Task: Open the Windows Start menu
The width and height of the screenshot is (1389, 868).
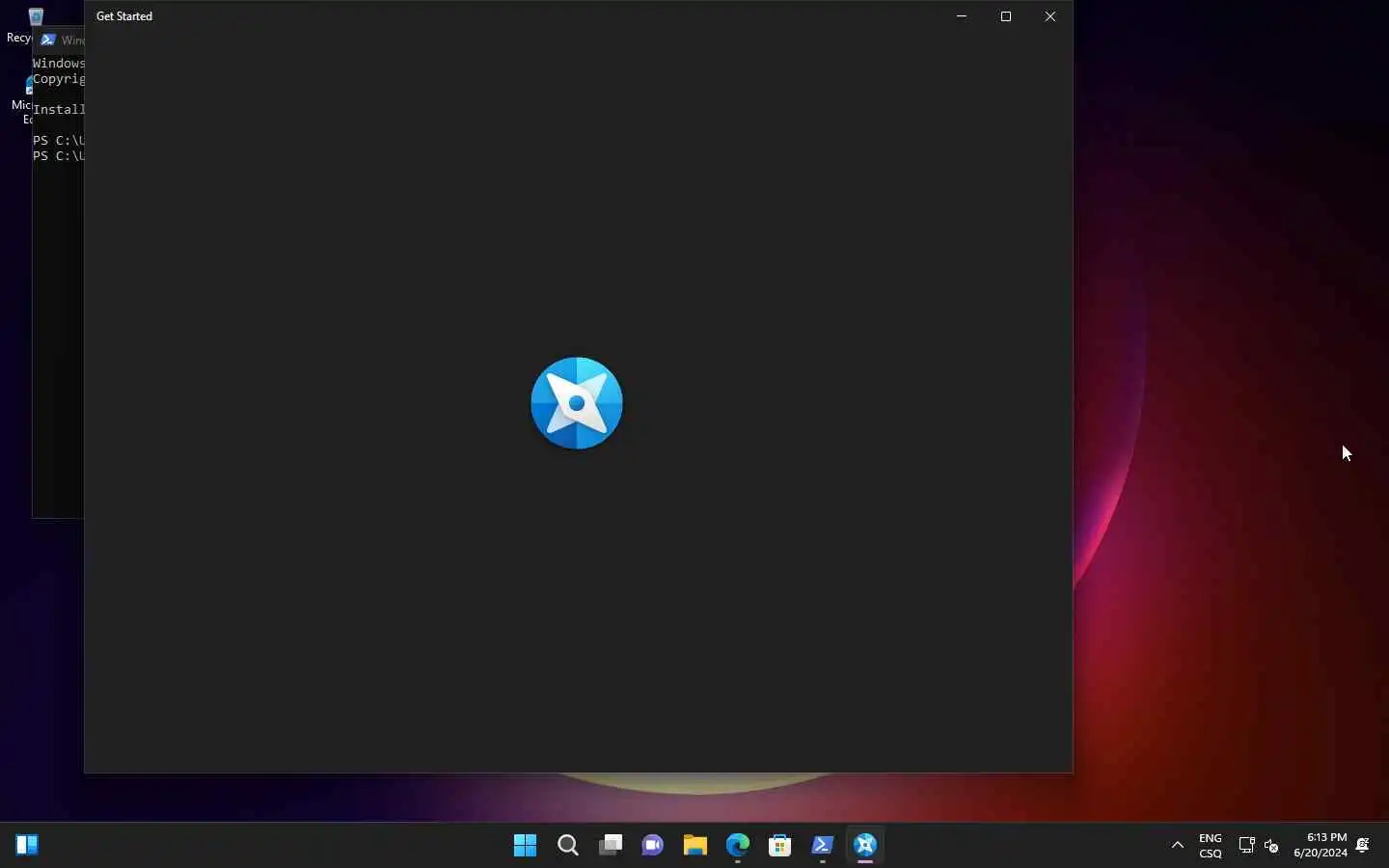Action: [x=526, y=846]
